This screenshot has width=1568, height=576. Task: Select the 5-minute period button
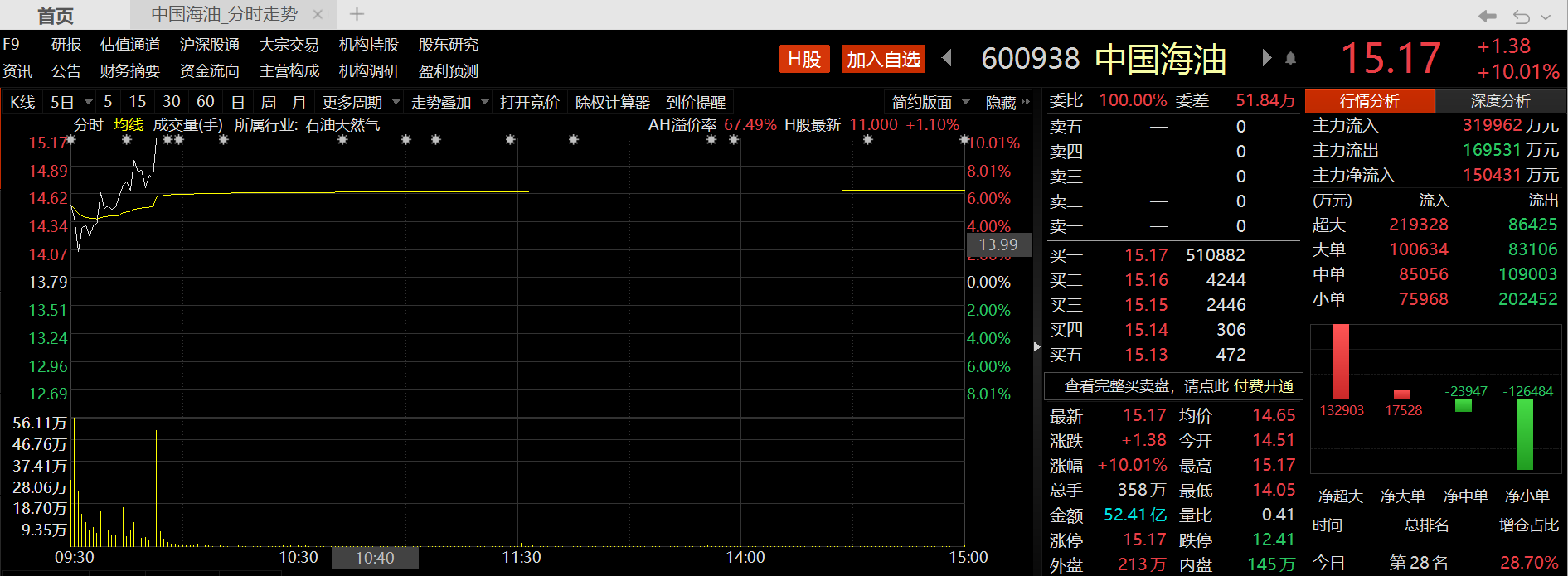click(x=108, y=101)
